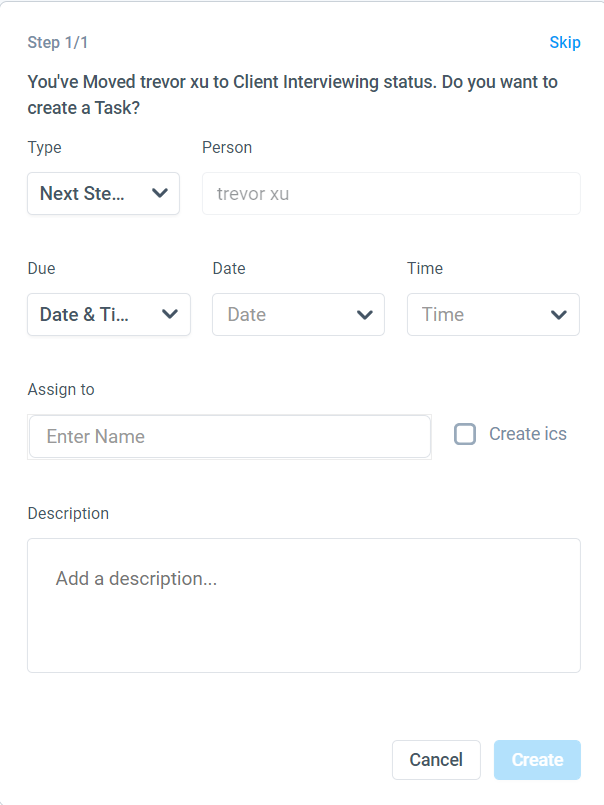604x805 pixels.
Task: Click the chevron arrow in the Due field
Action: coord(170,314)
